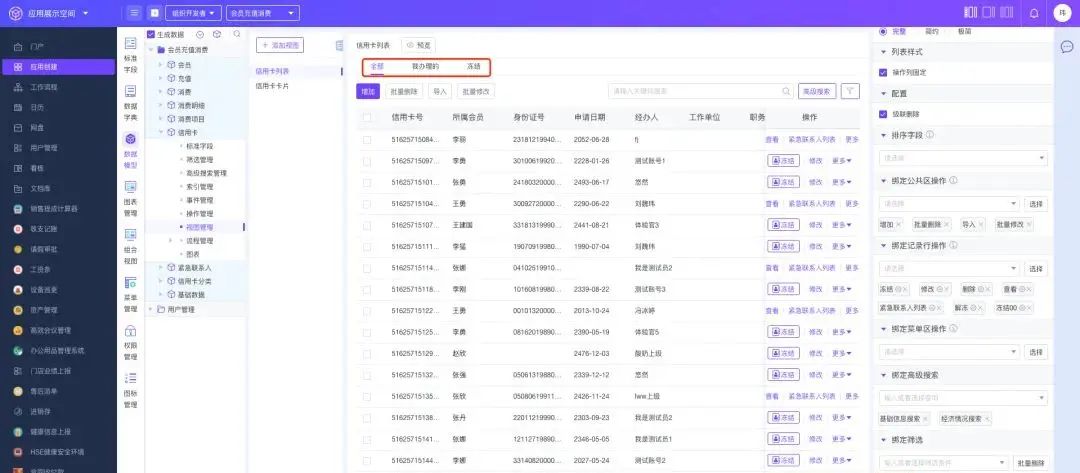The height and width of the screenshot is (473, 1080).
Task: Select 索引管理 under 信用卡
Action: [x=200, y=187]
